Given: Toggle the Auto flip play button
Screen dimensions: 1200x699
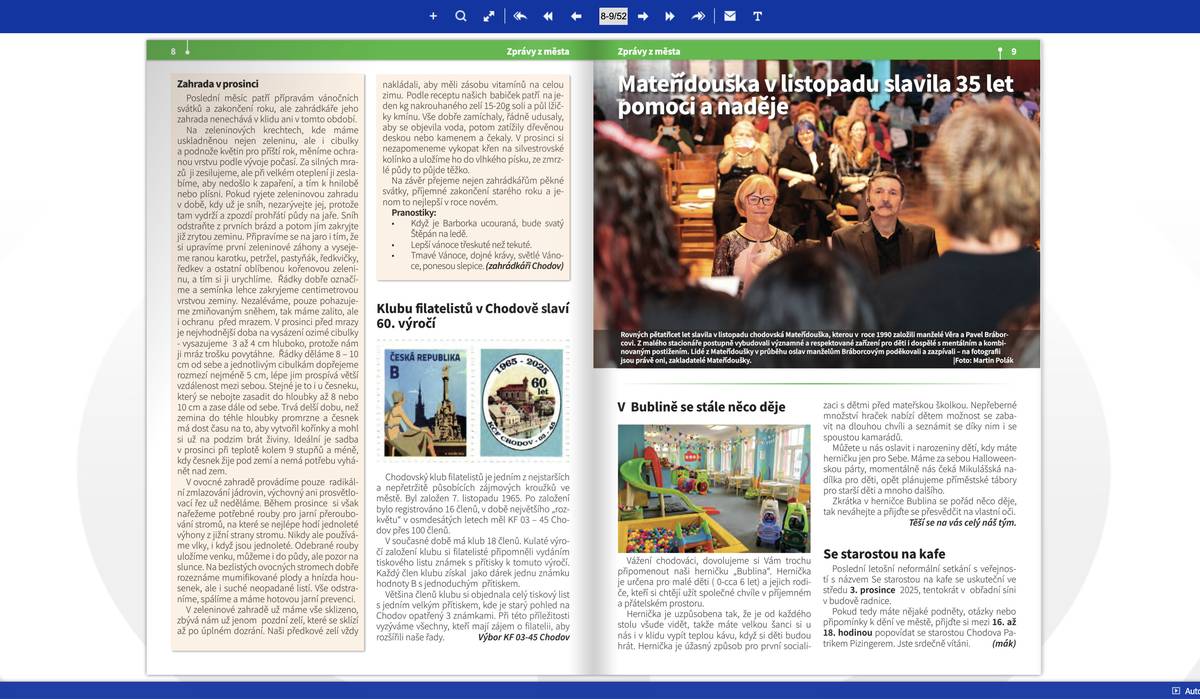Looking at the screenshot, I should point(1176,691).
